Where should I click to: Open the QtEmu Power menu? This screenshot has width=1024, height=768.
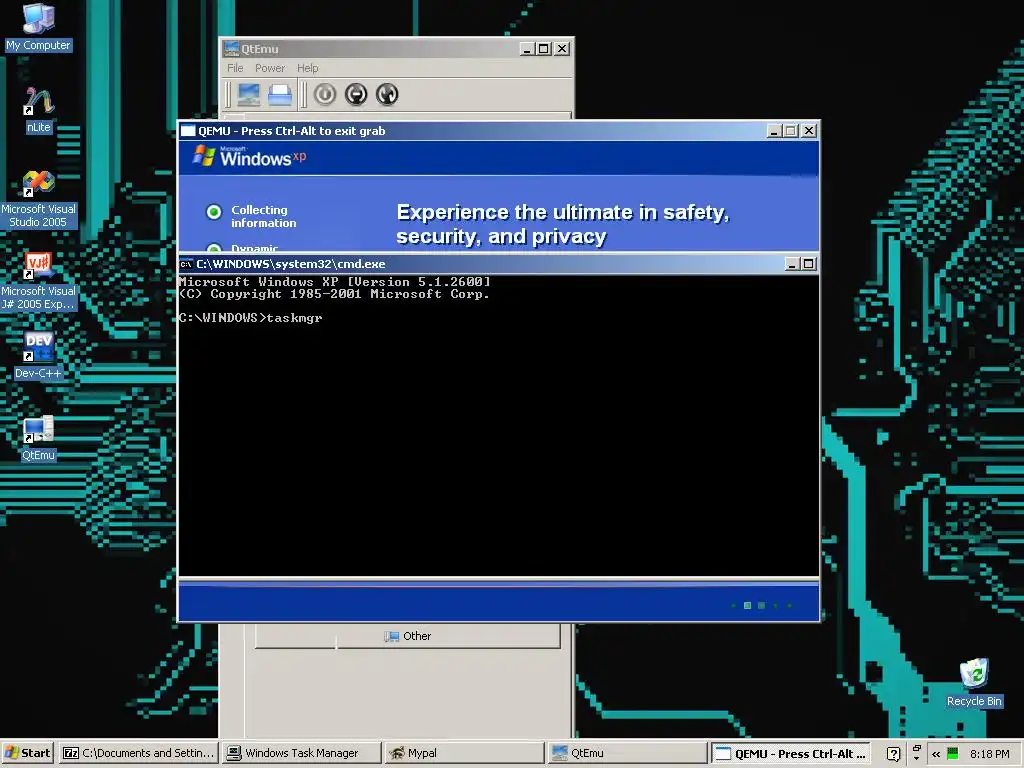click(270, 68)
